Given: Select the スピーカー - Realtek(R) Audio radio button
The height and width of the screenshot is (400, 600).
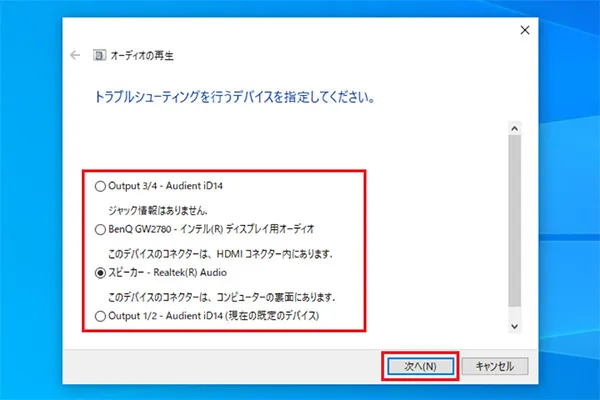Looking at the screenshot, I should [100, 273].
